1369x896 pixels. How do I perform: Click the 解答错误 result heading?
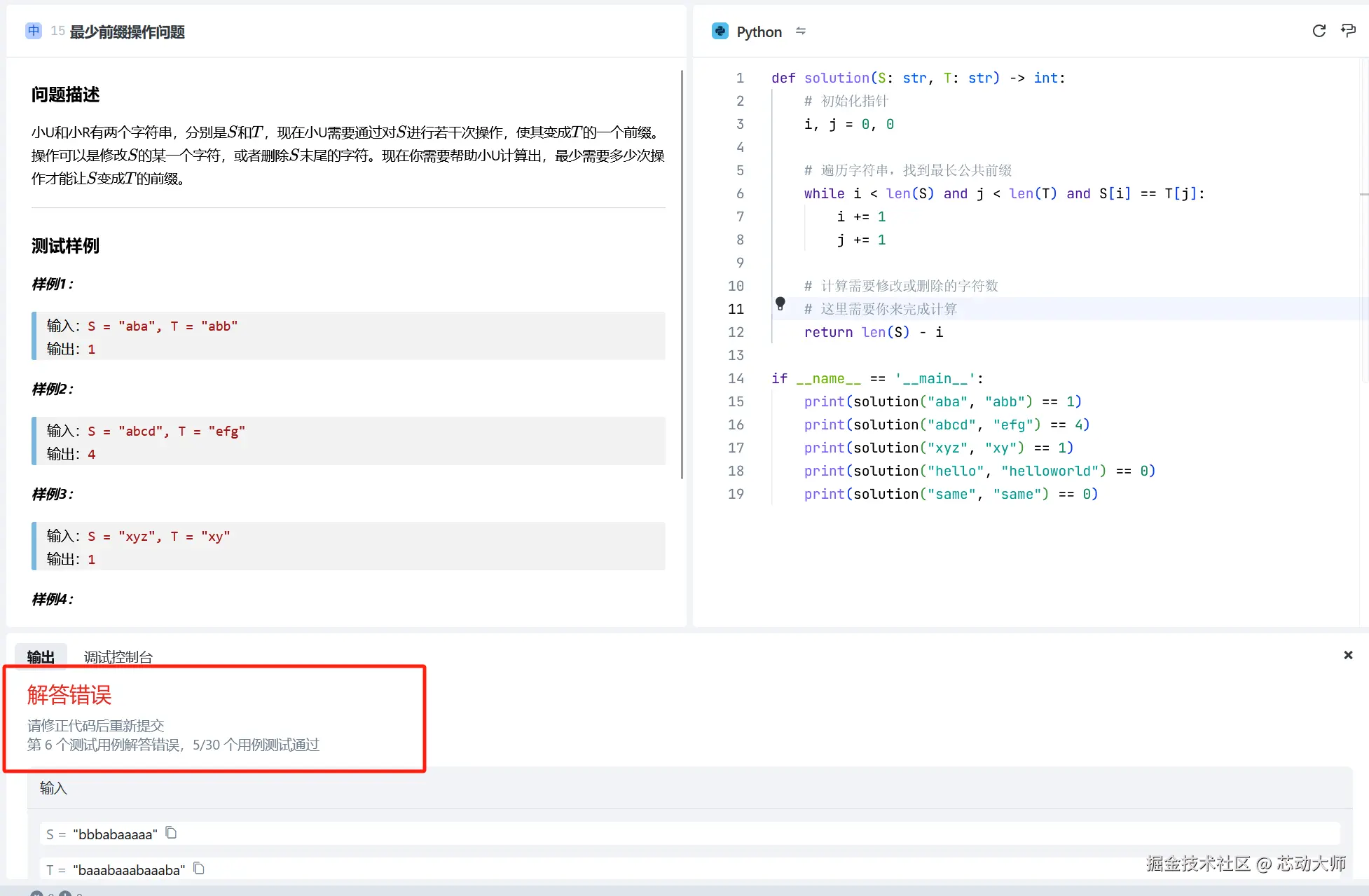(x=69, y=695)
